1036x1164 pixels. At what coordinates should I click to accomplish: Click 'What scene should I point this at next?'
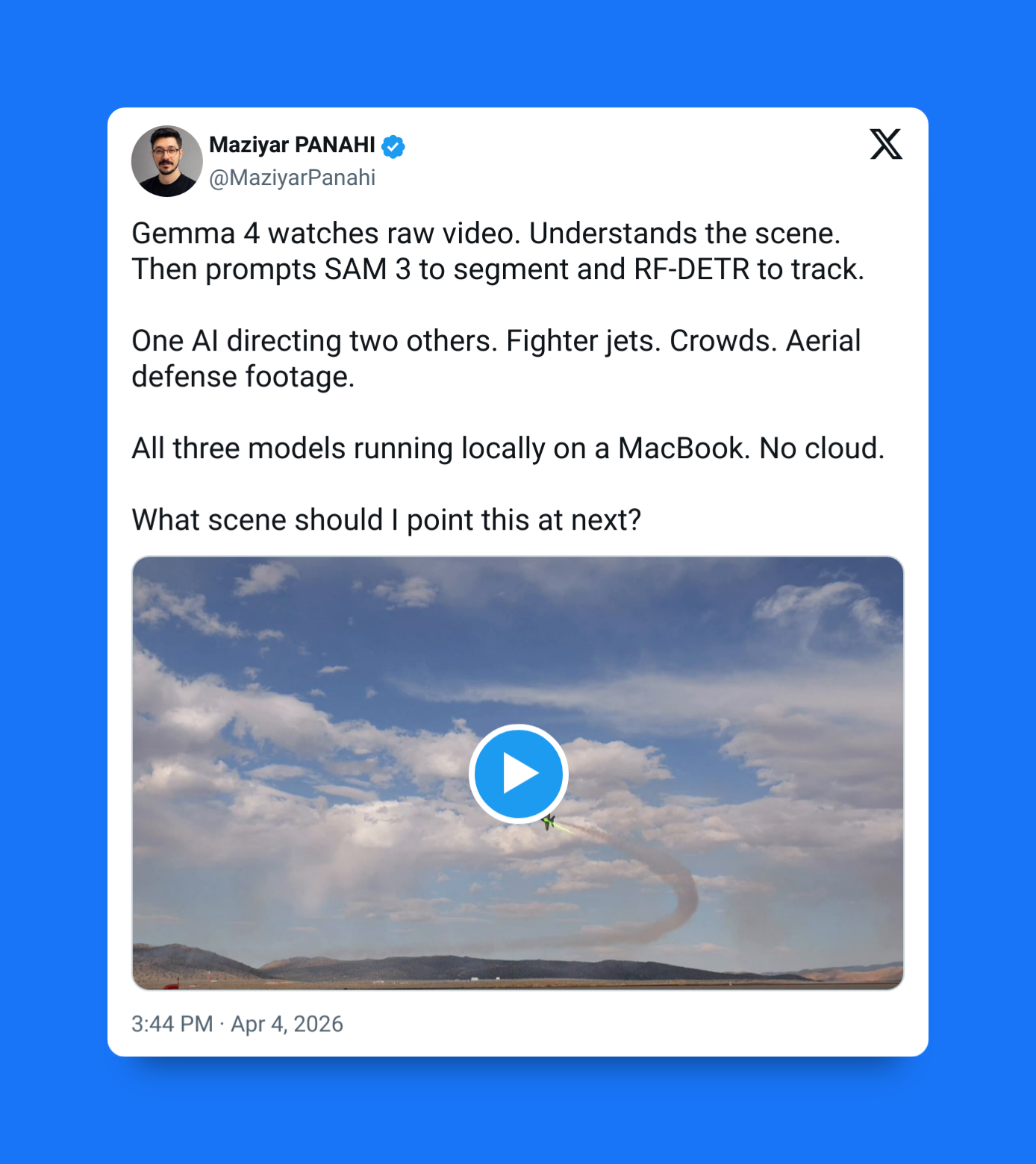[387, 520]
